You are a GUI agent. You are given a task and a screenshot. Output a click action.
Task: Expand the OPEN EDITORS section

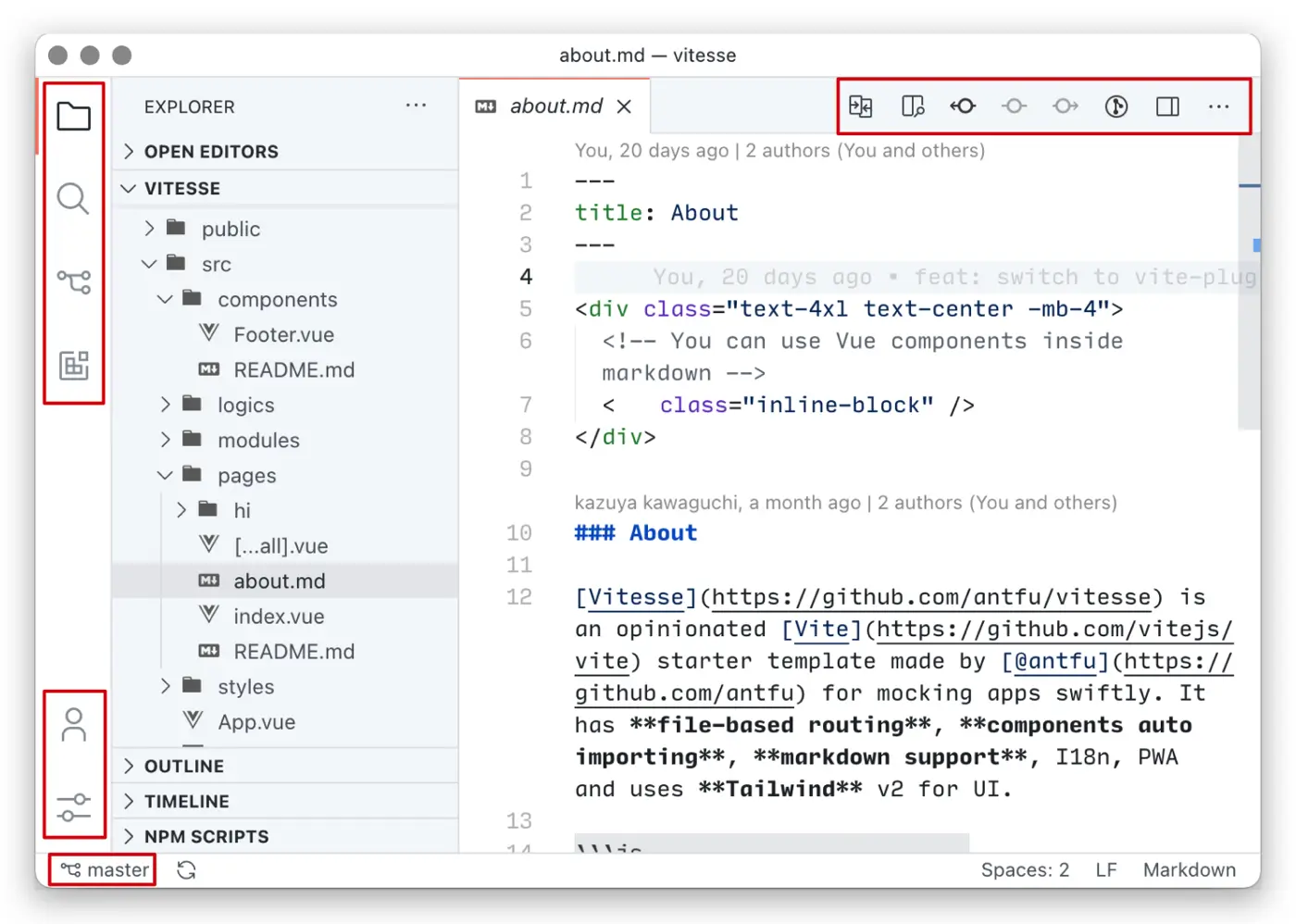[x=211, y=152]
